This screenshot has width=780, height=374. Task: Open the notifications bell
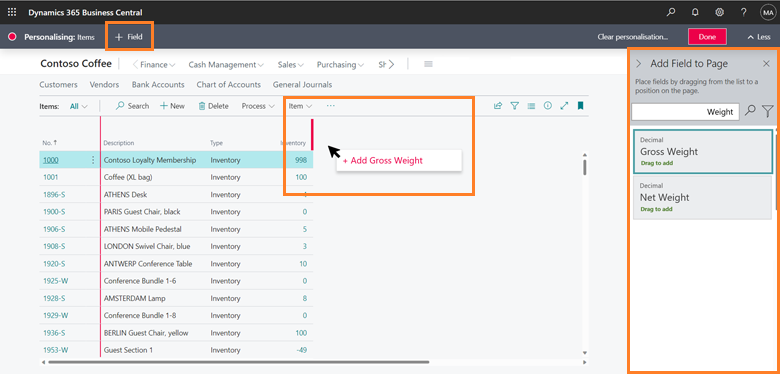[x=695, y=12]
